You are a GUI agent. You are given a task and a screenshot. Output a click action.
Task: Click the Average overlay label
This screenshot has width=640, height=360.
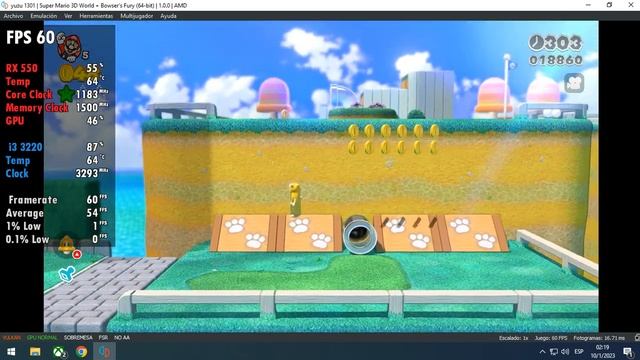(25, 213)
